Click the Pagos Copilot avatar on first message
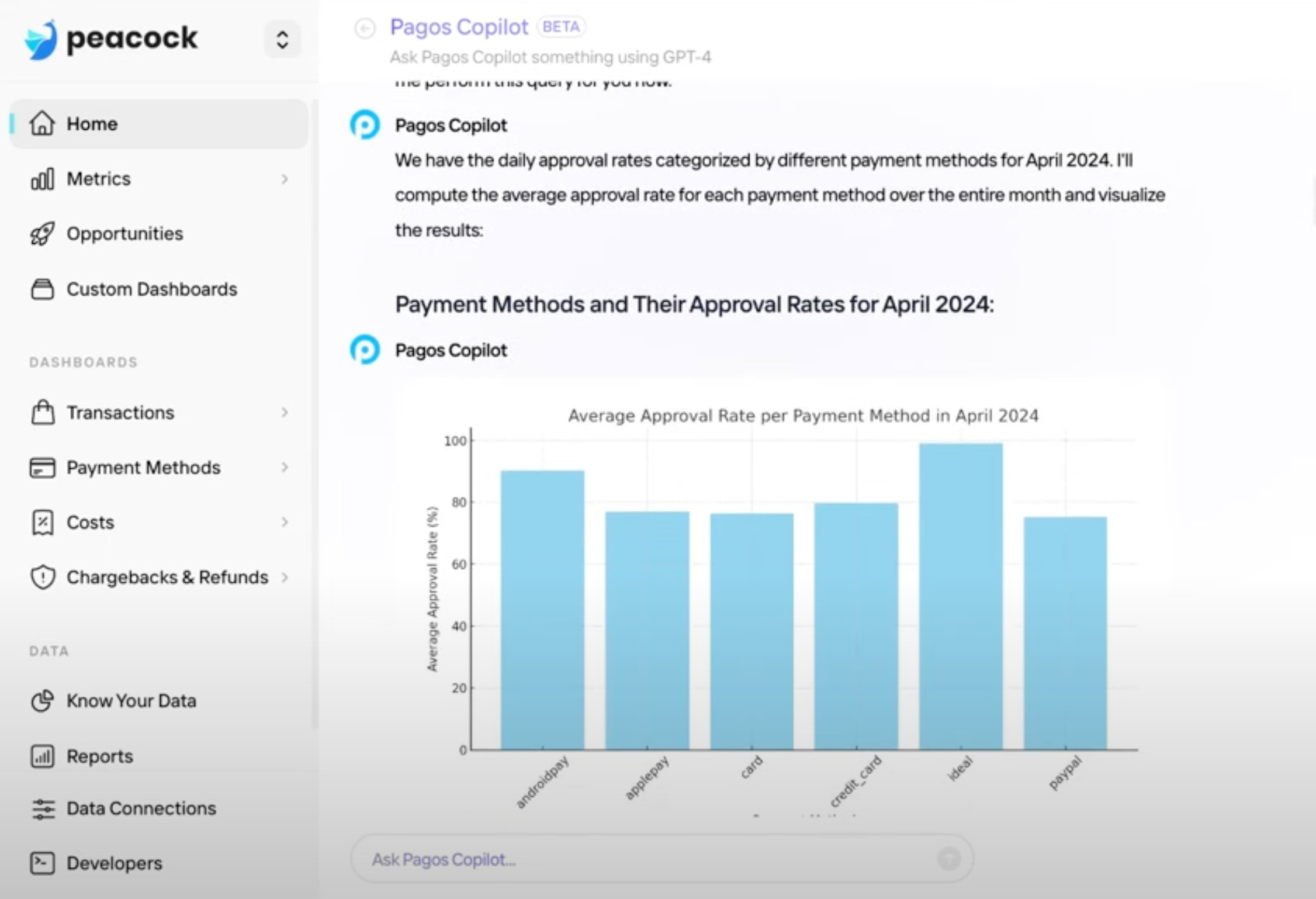Image resolution: width=1316 pixels, height=899 pixels. click(x=365, y=125)
